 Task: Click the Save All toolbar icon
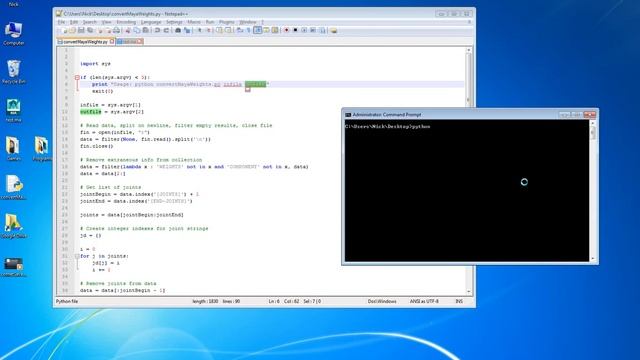click(x=90, y=30)
